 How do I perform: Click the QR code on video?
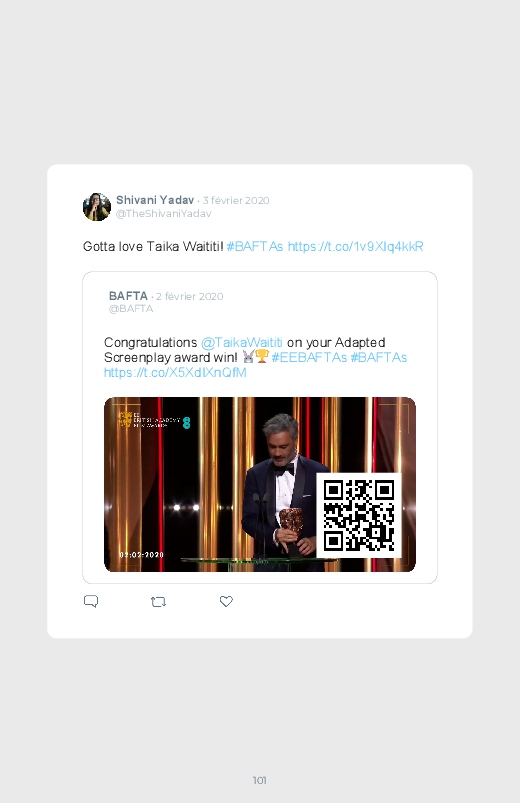pos(359,515)
